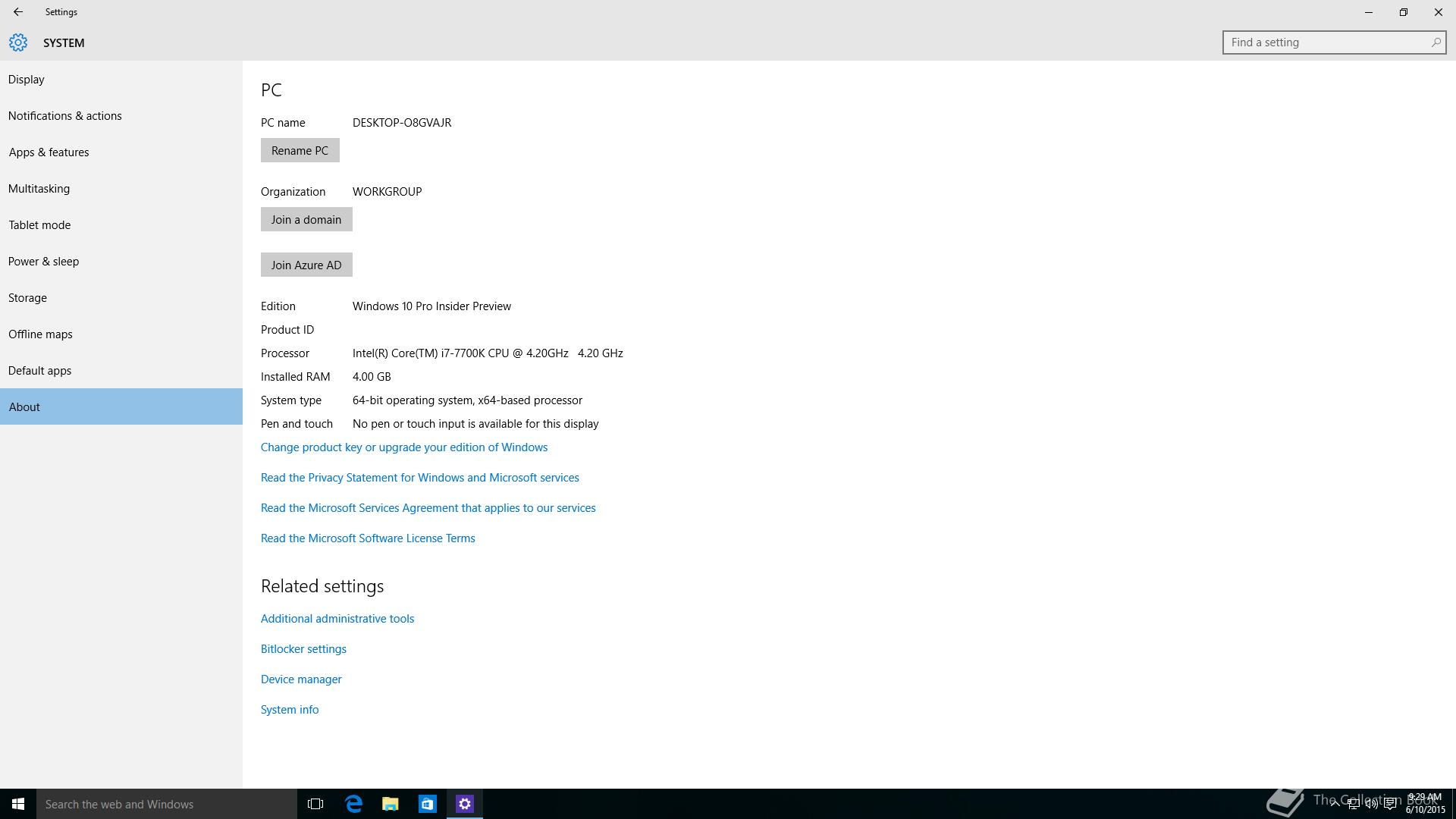Image resolution: width=1456 pixels, height=819 pixels.
Task: Click the Related settings heading
Action: coord(322,586)
